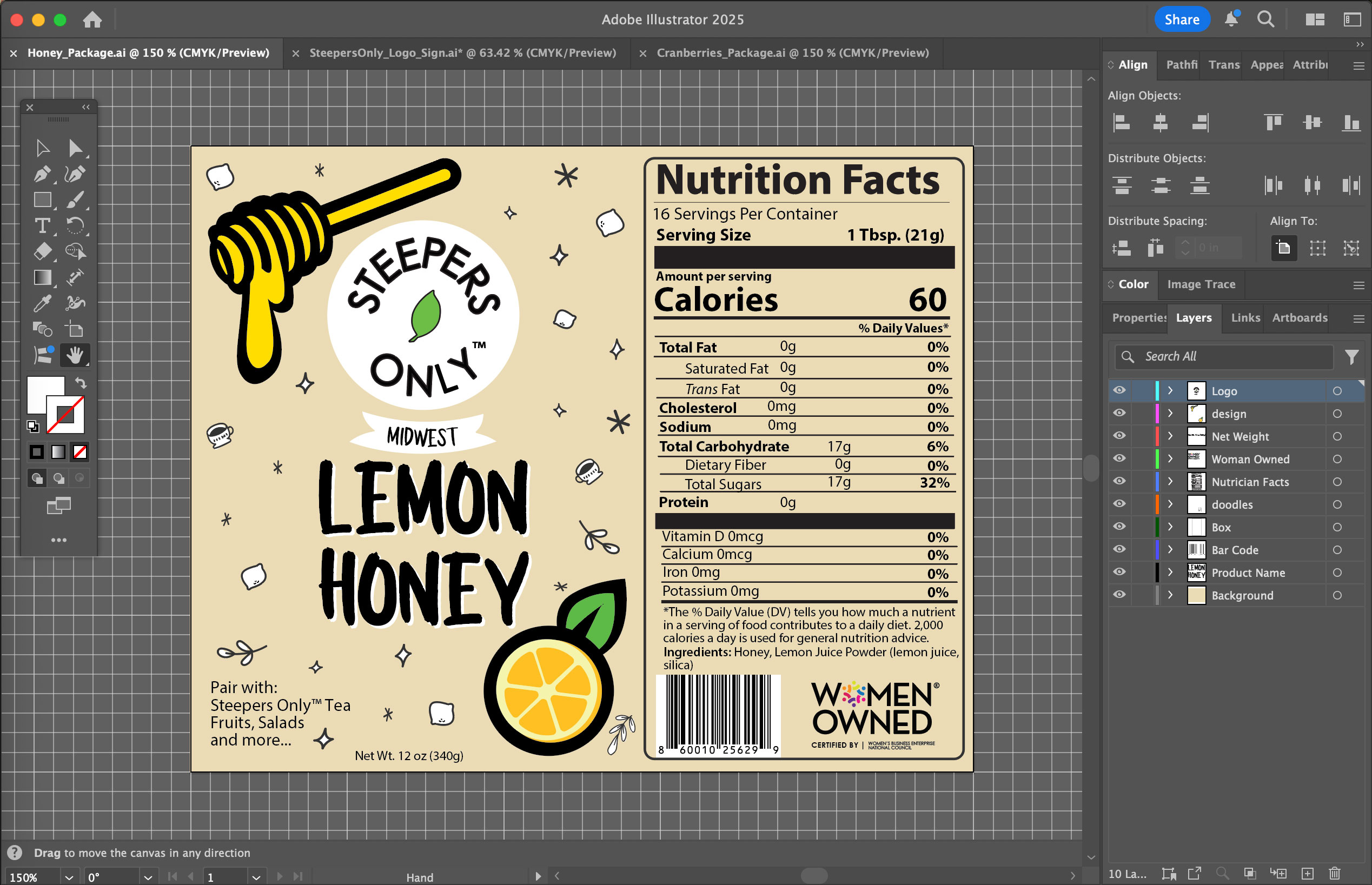Hide the Bar Code layer
The height and width of the screenshot is (885, 1372).
[x=1118, y=549]
